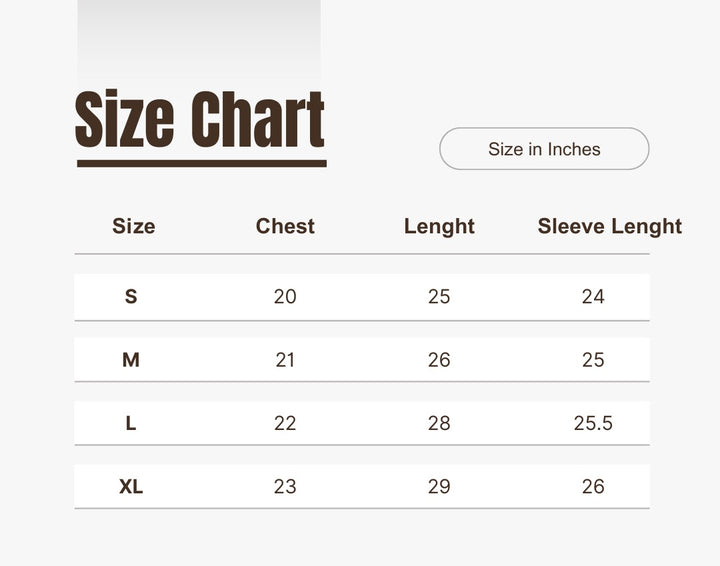Select the sleeve length value 24 for S
720x566 pixels.
(x=593, y=296)
